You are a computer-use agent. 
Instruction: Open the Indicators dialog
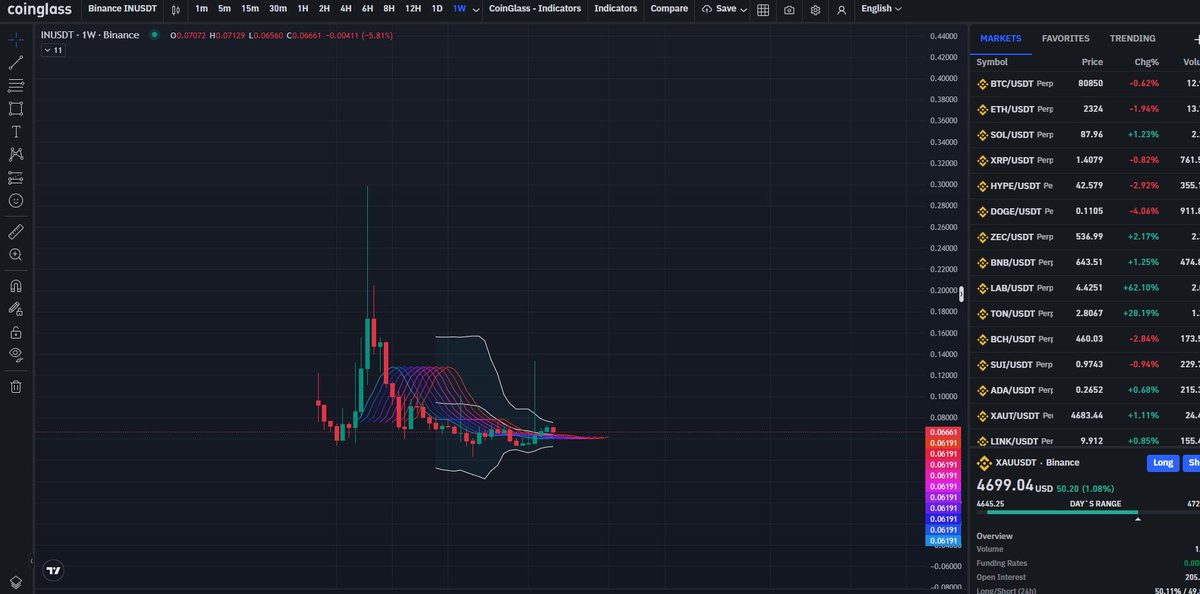click(x=615, y=9)
